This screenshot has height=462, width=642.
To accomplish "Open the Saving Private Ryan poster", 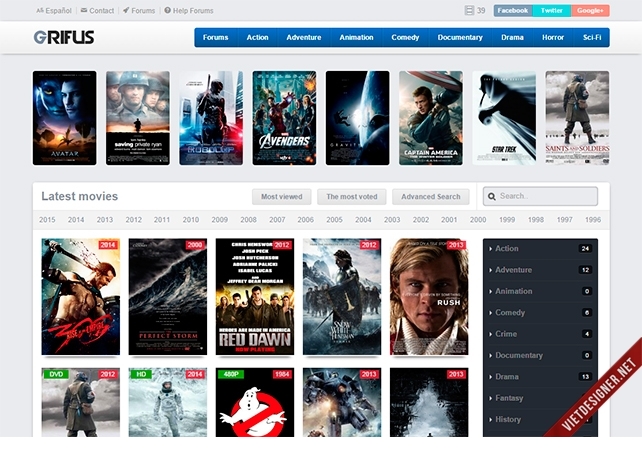I will pyautogui.click(x=138, y=118).
